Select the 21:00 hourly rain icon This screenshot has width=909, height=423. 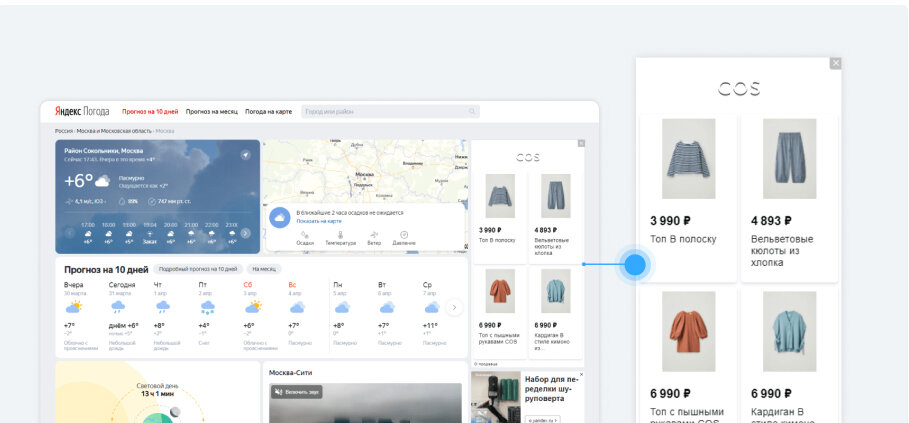191,233
